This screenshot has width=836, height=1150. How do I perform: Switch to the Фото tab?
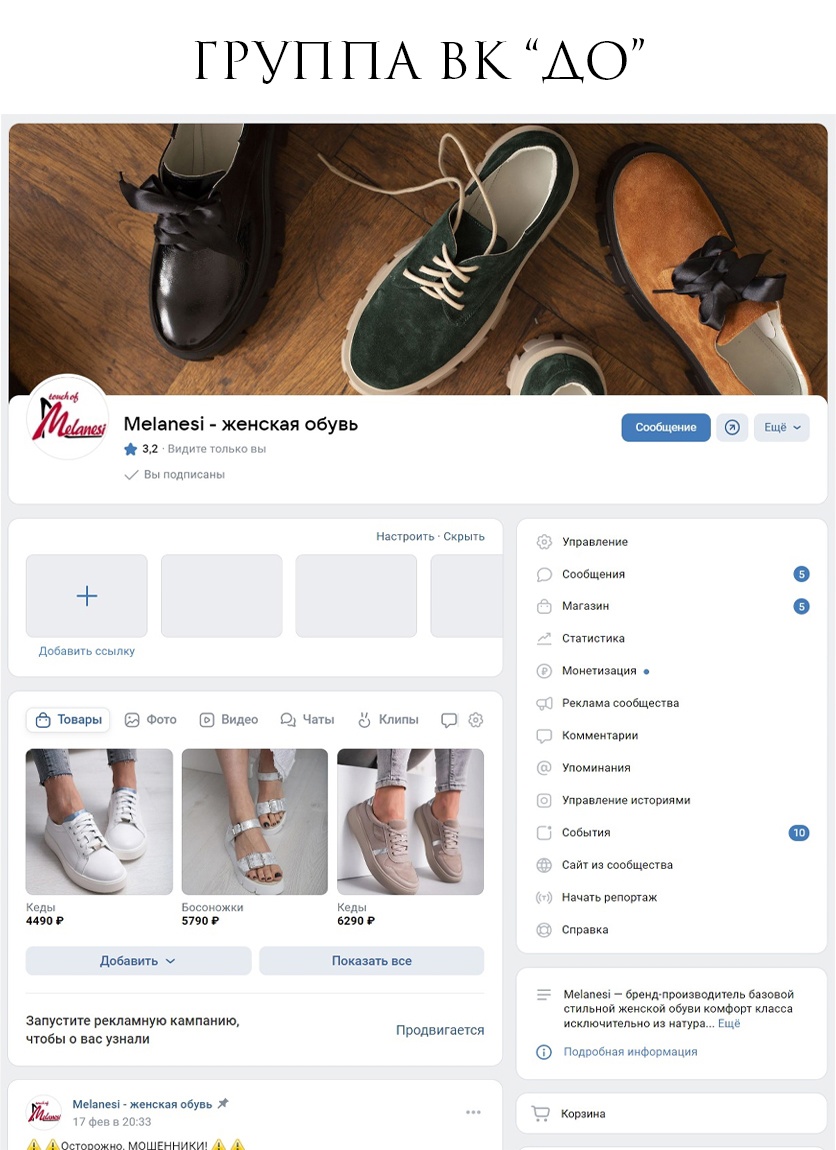point(151,720)
